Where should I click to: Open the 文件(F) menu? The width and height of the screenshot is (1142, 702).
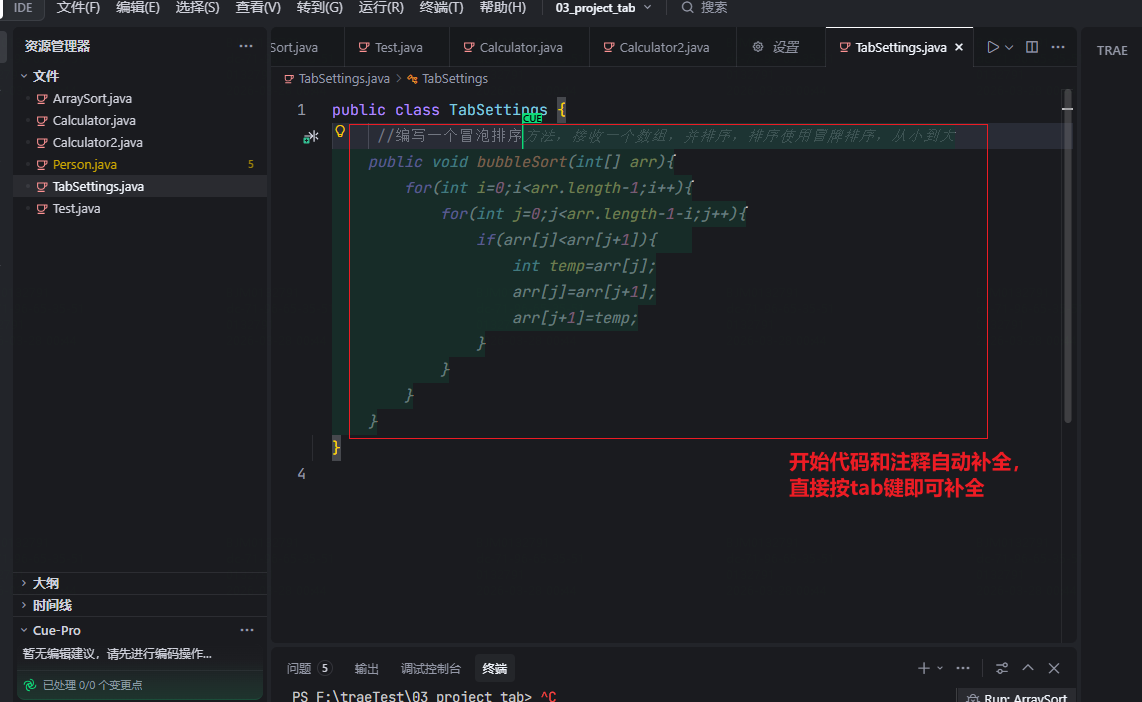(x=78, y=8)
